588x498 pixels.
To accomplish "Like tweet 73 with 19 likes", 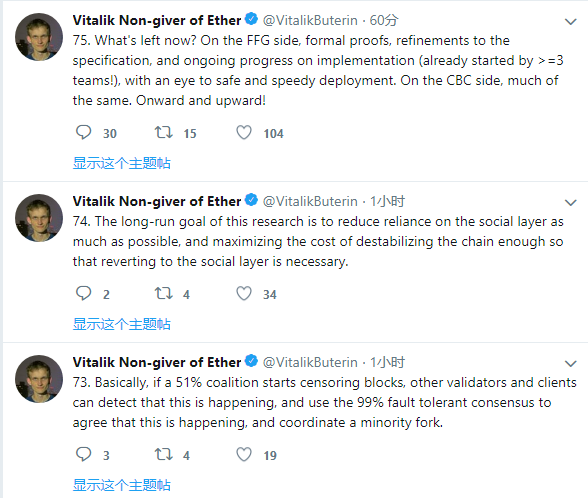I will click(244, 454).
